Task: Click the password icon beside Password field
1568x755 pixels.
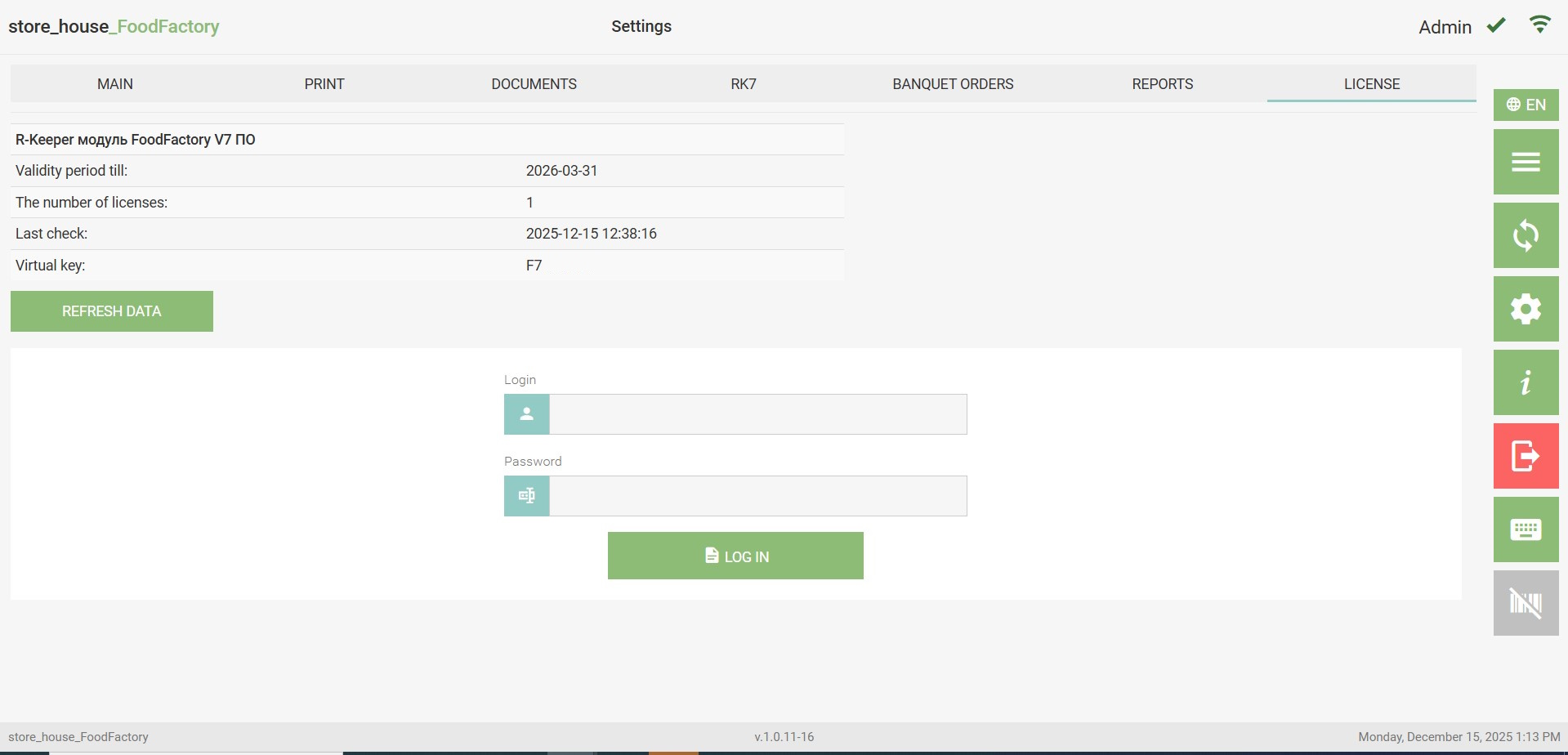Action: 527,496
